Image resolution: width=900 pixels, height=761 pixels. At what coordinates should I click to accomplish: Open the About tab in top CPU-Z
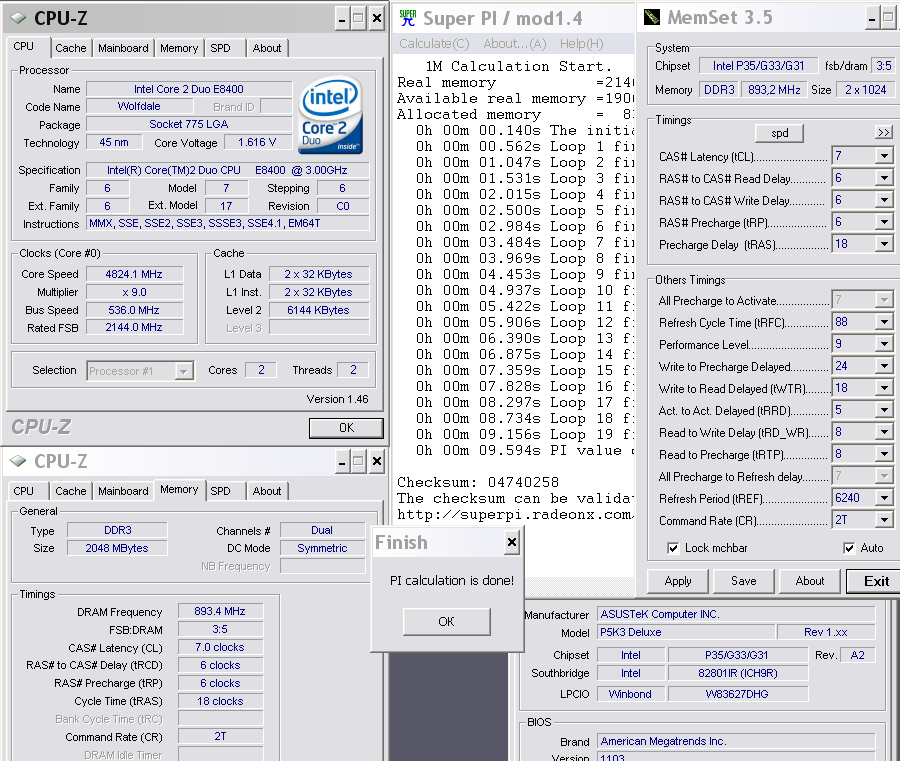point(267,48)
